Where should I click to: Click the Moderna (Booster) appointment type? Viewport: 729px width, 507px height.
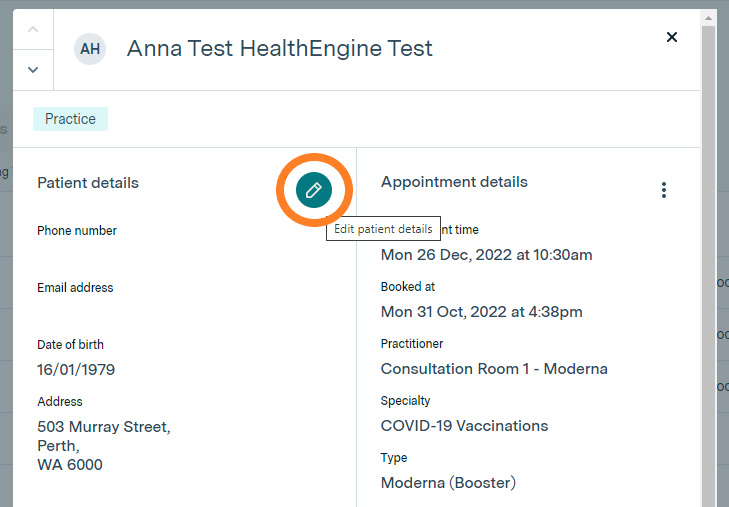(x=448, y=483)
